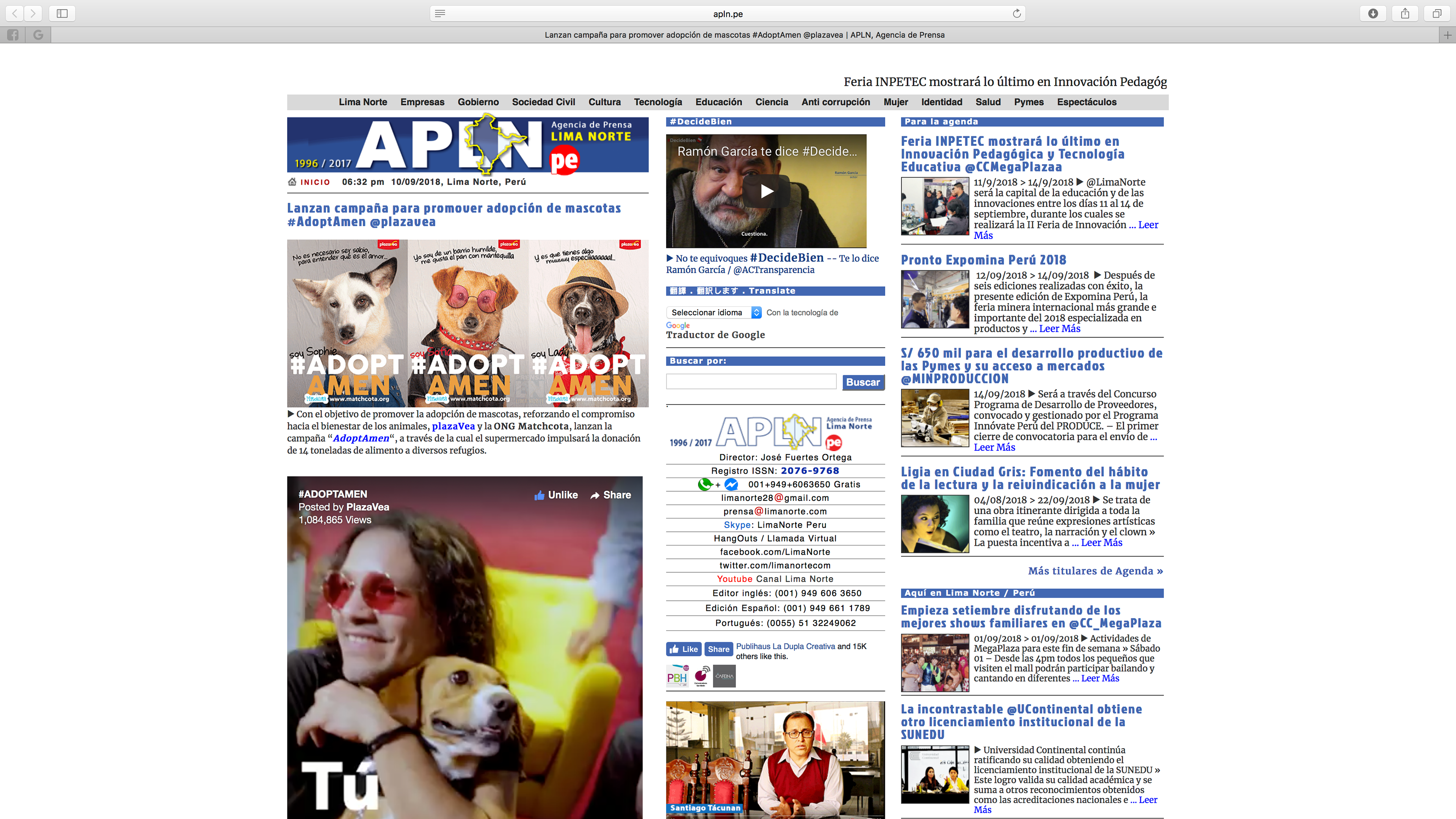The image size is (1456, 819).
Task: Click the Santiago Tácunan video thumbnail
Action: 775,759
